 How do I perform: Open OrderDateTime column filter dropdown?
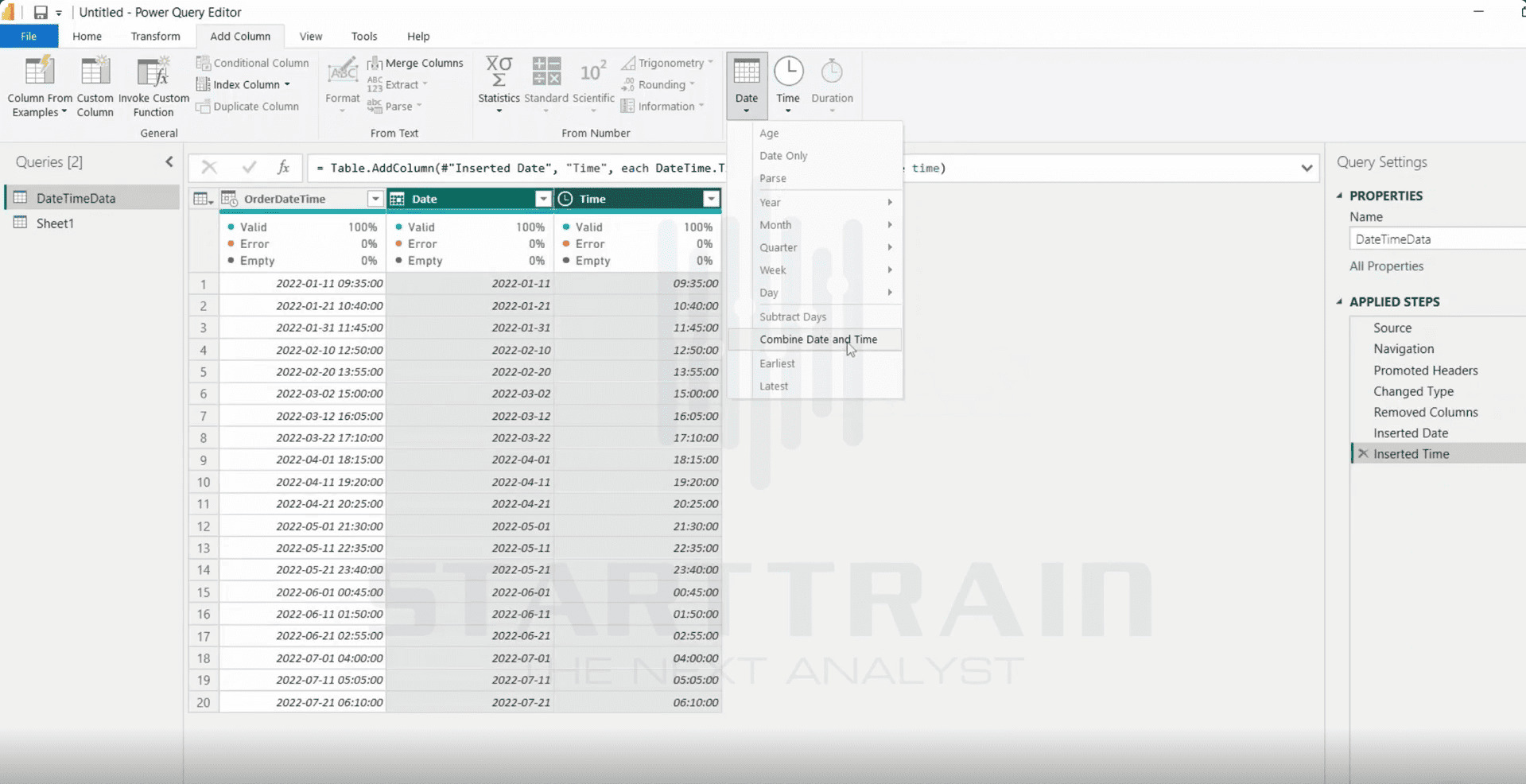click(375, 199)
